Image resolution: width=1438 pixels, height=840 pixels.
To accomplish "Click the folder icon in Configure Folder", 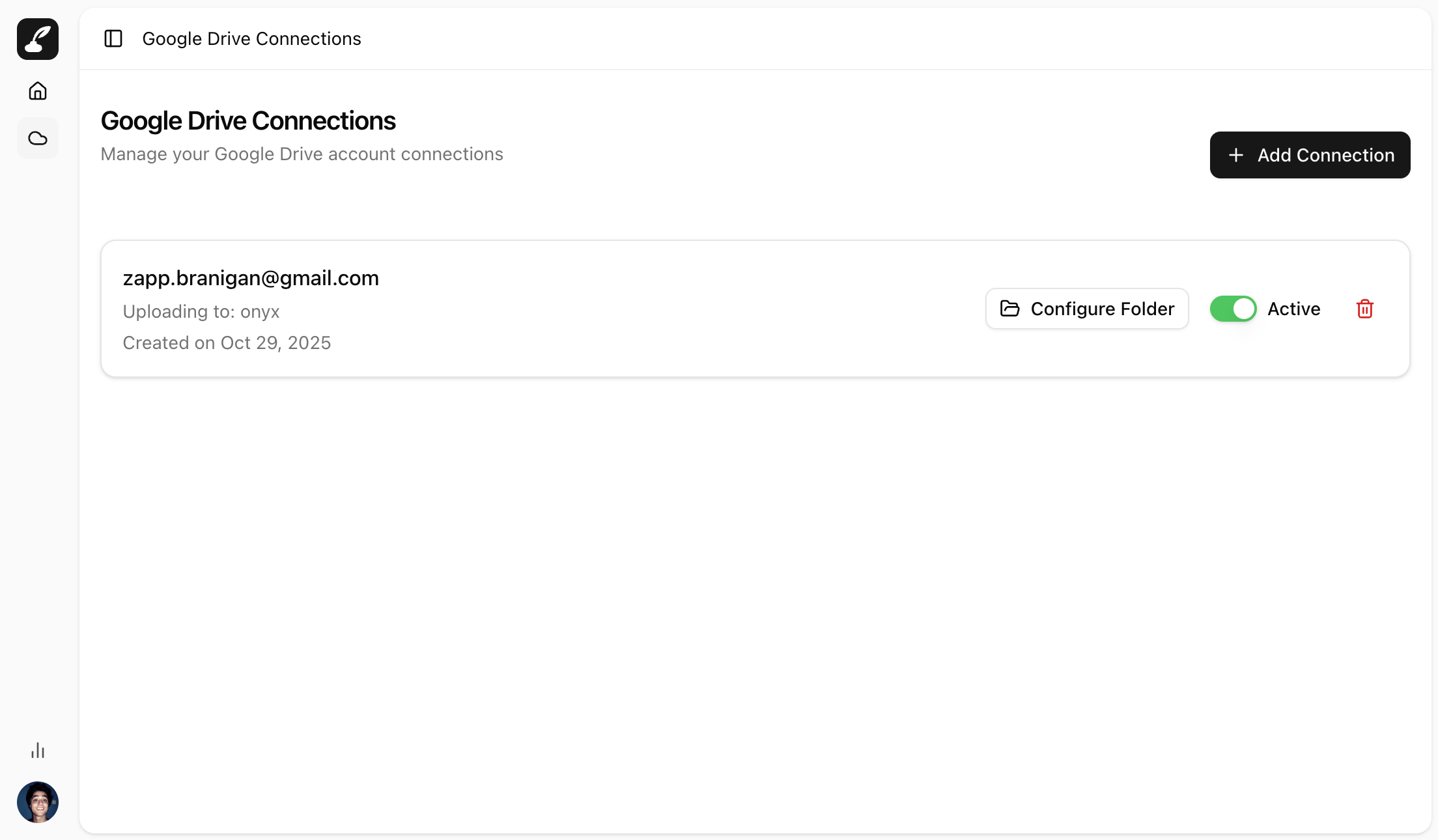I will (x=1009, y=309).
